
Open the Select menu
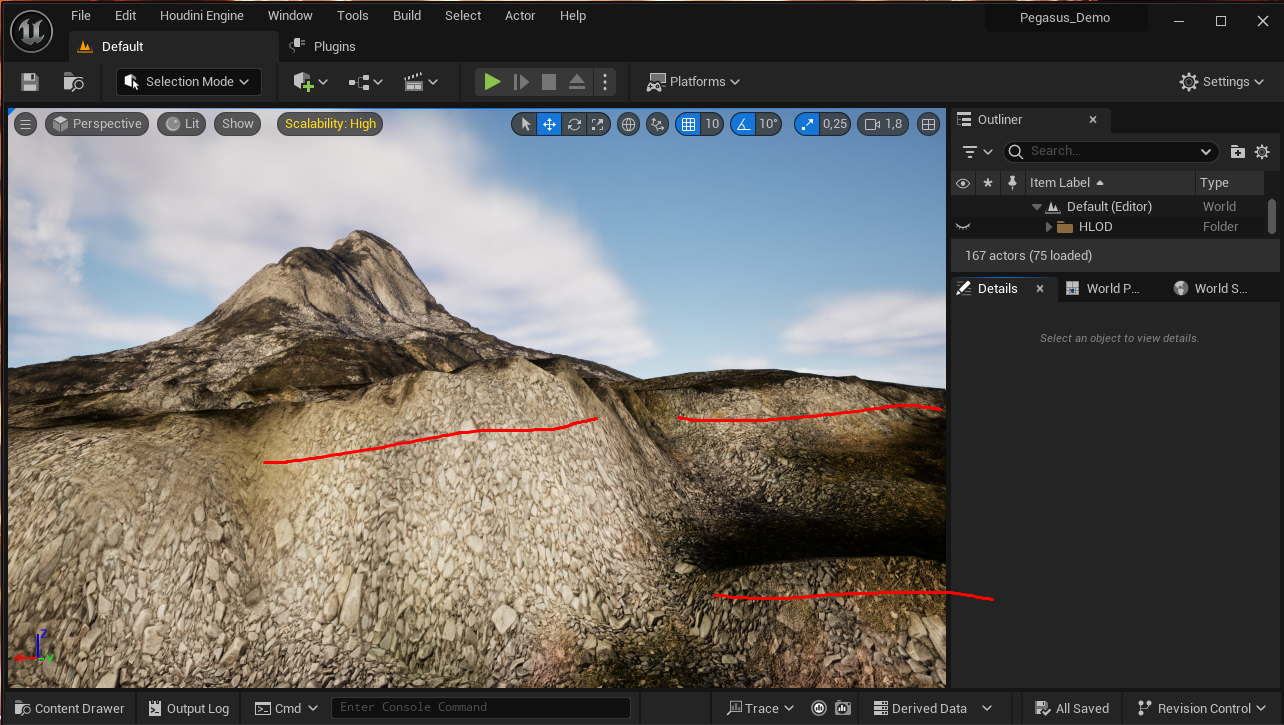point(463,16)
